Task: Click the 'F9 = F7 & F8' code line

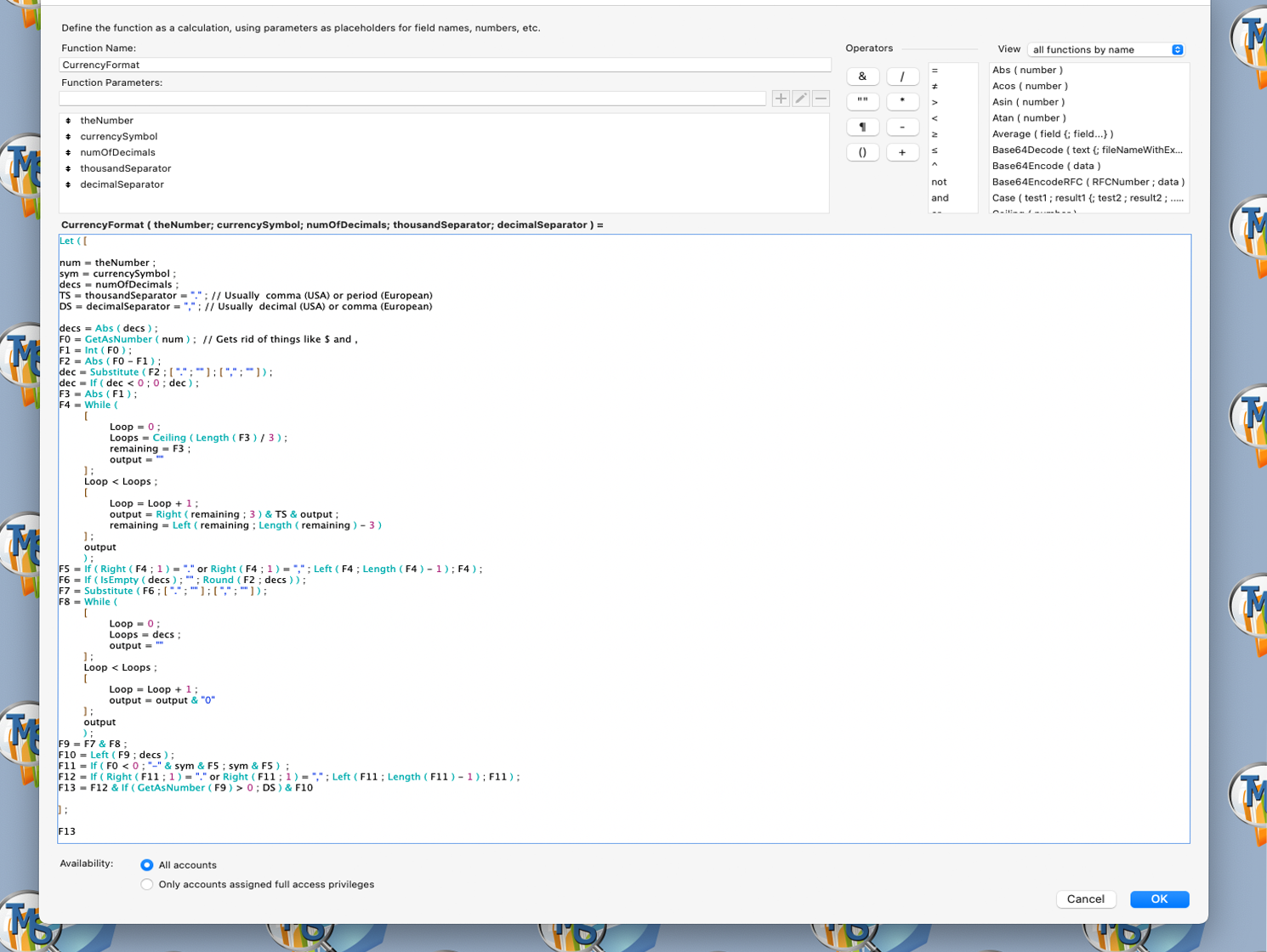Action: point(93,745)
